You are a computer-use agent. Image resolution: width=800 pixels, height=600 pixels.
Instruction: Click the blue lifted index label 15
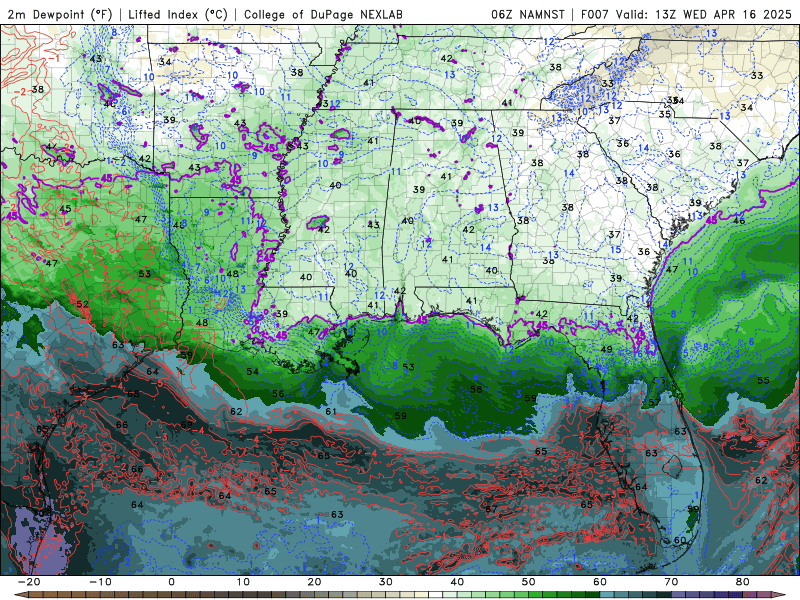[616, 249]
